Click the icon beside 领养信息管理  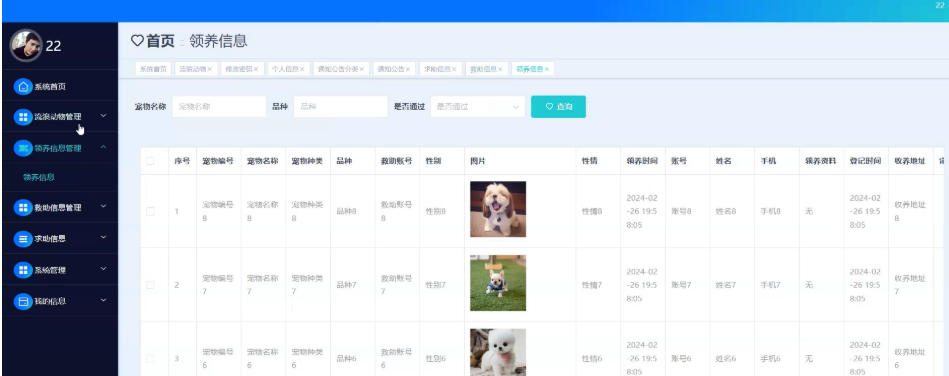[x=23, y=148]
